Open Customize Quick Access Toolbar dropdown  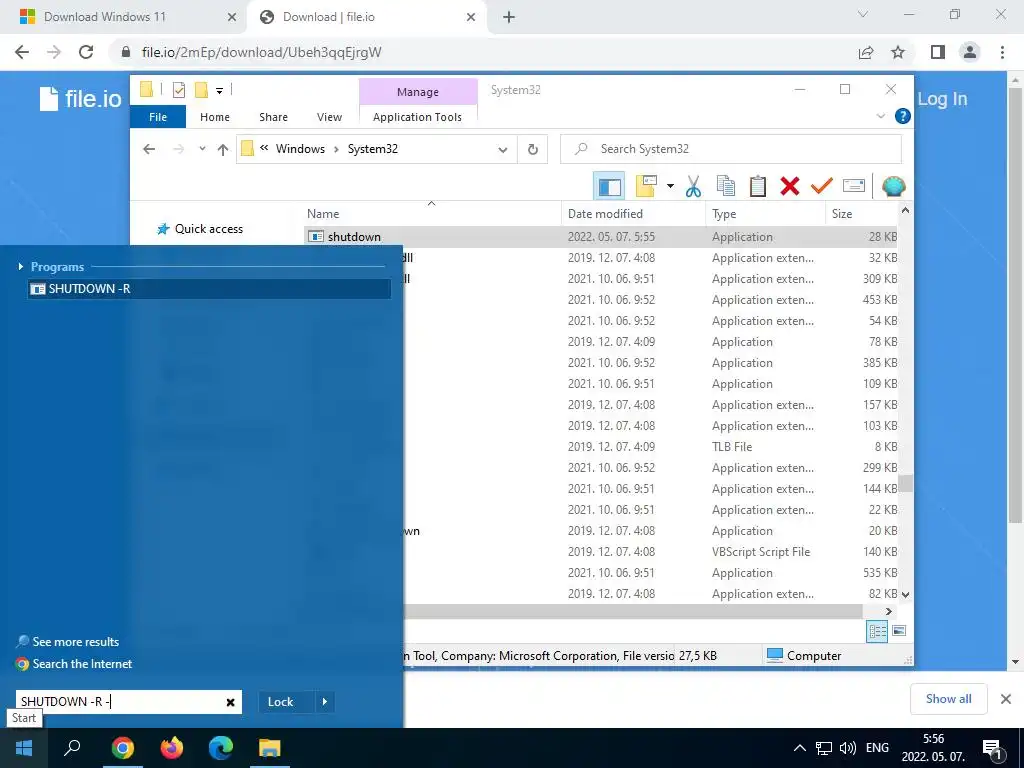tap(219, 91)
